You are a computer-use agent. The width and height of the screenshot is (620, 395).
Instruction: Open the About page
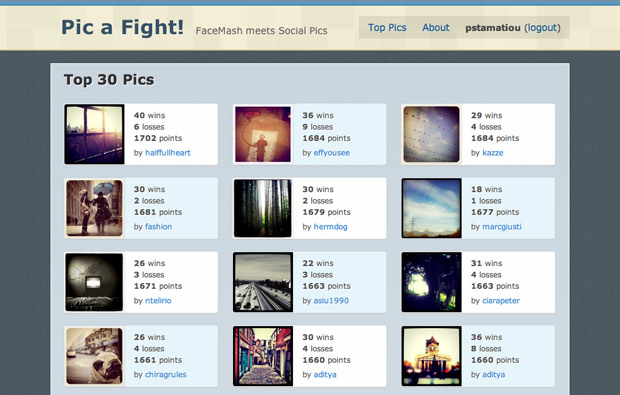(x=436, y=28)
